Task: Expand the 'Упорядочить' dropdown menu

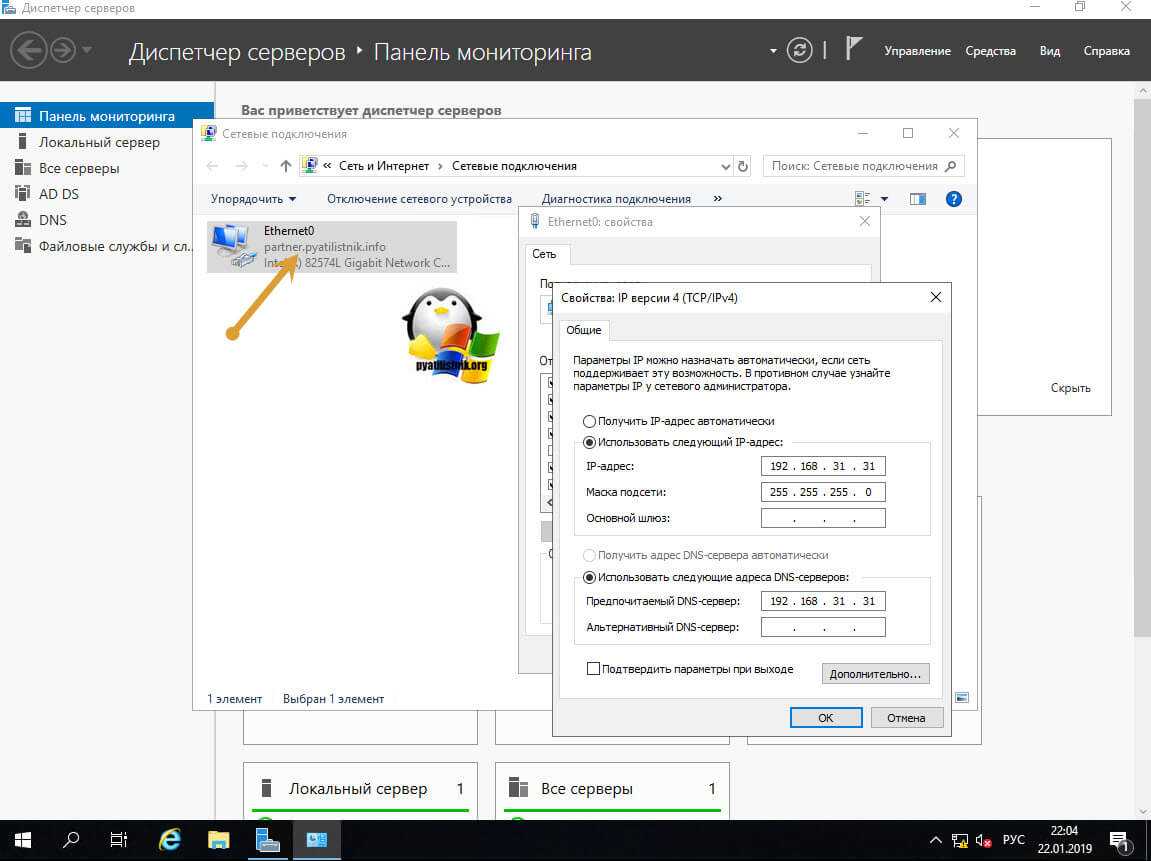Action: (x=253, y=199)
